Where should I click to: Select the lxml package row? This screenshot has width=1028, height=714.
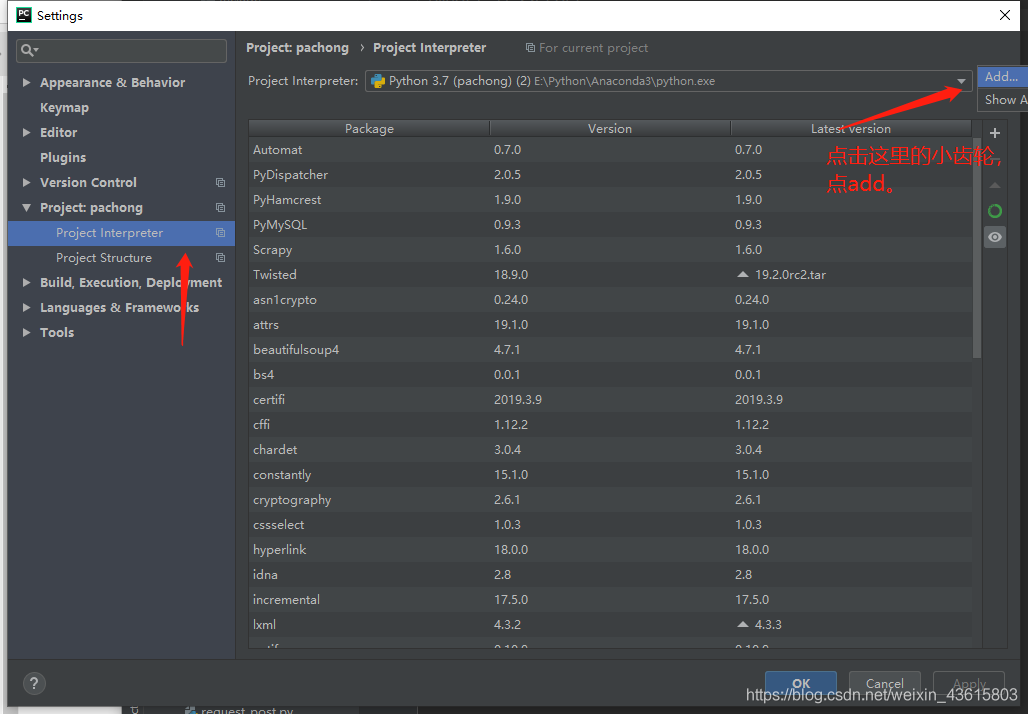coord(610,624)
